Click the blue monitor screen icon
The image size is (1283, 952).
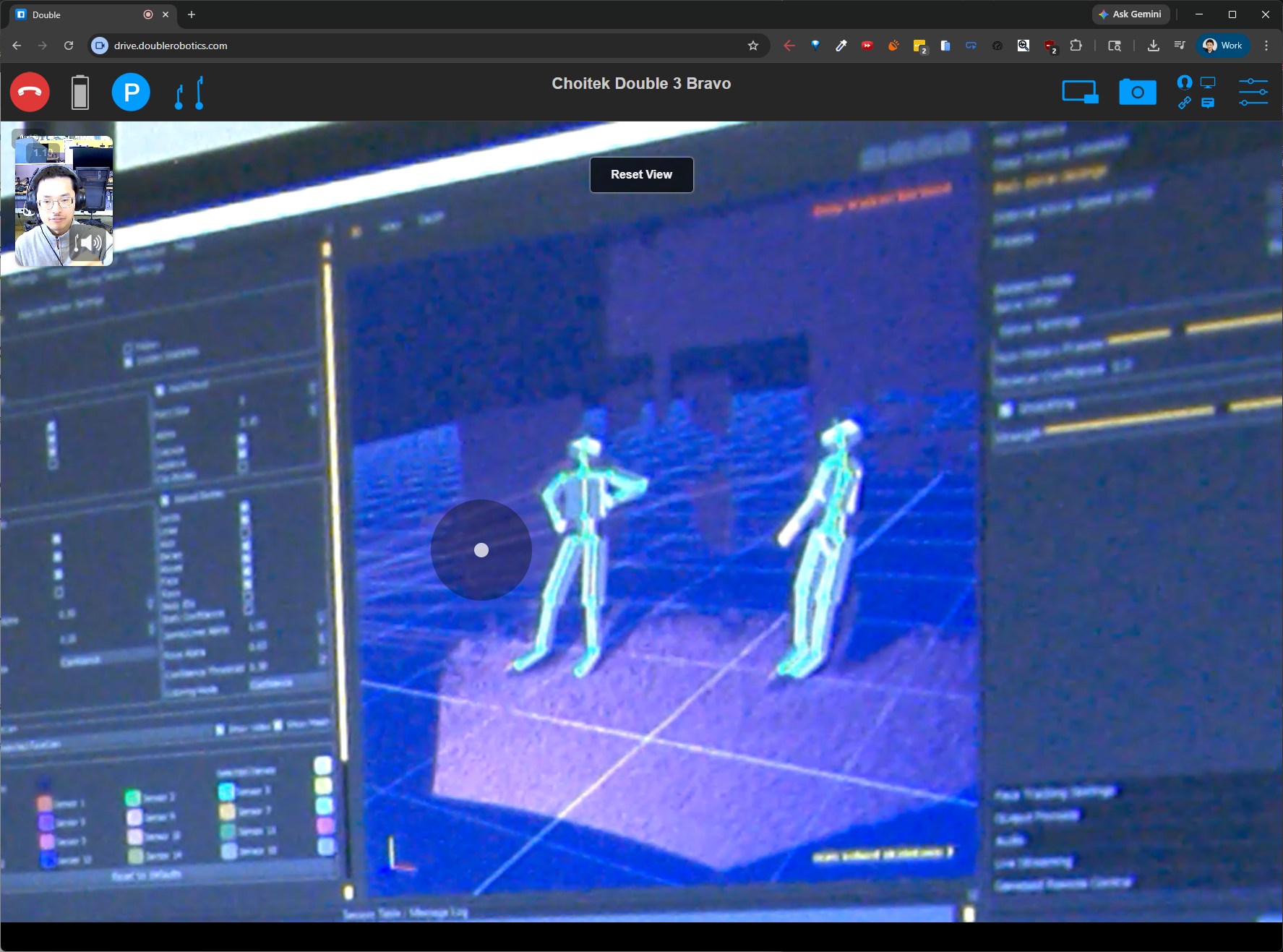tap(1208, 82)
